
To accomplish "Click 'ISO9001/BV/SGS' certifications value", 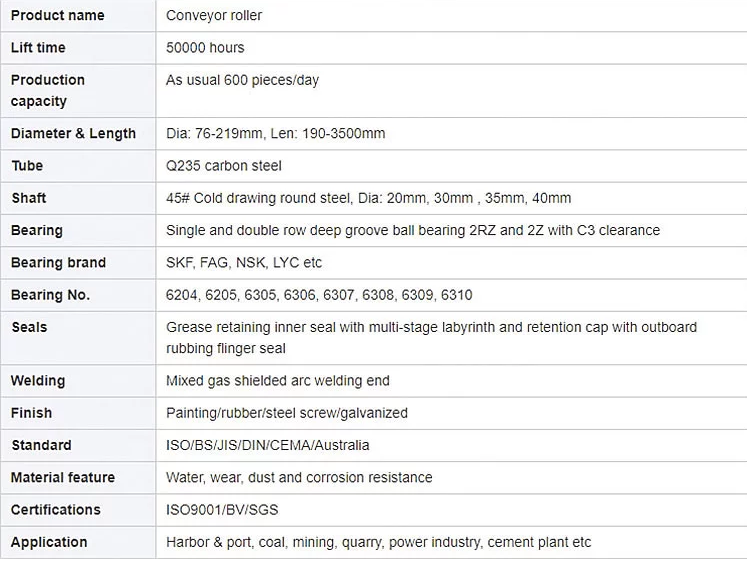I will (222, 510).
